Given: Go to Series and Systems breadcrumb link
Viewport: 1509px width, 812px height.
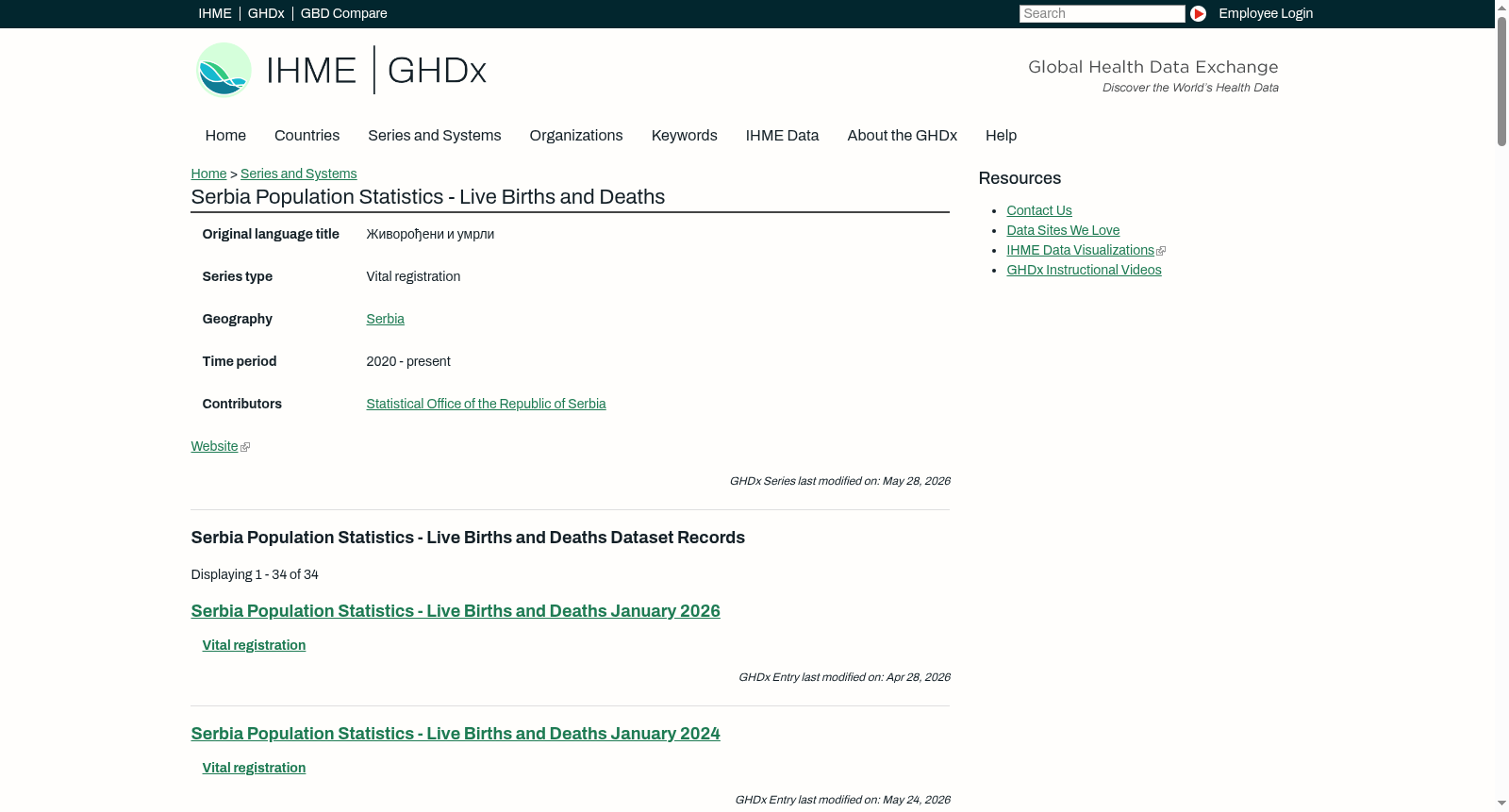Looking at the screenshot, I should (x=299, y=174).
